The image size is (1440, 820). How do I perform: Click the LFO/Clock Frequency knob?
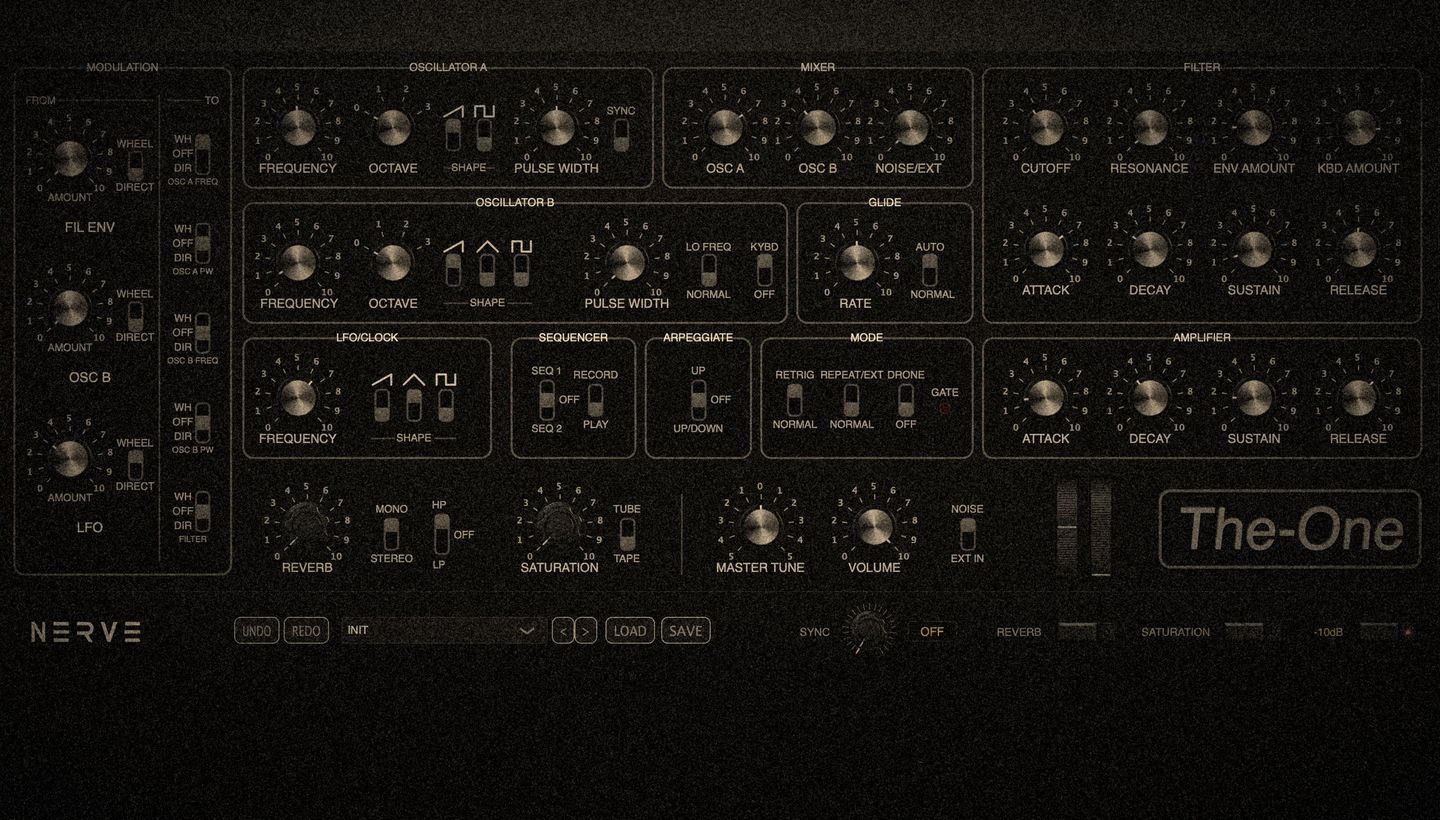tap(298, 397)
